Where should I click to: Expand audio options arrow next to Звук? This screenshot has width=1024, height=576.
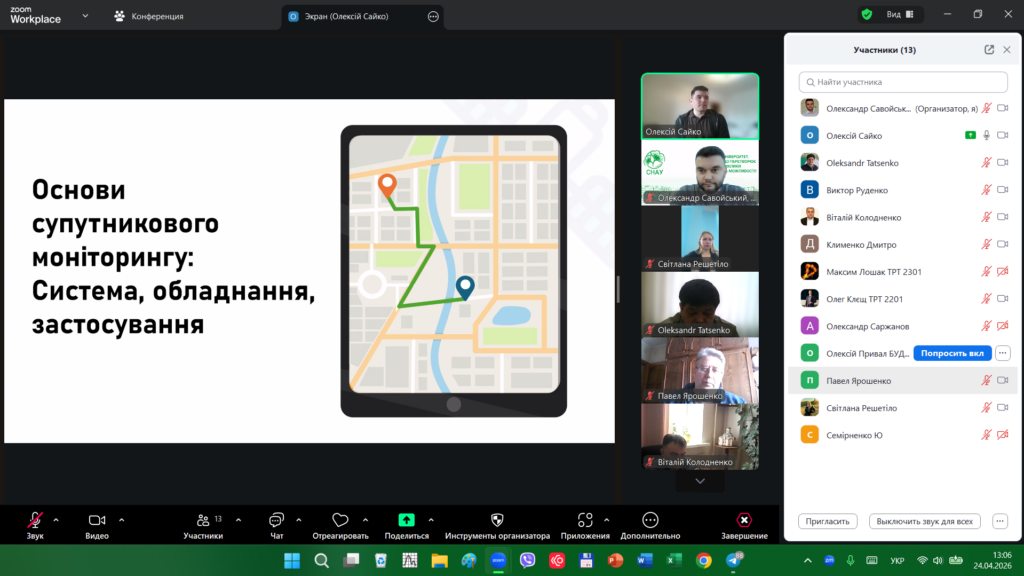tap(56, 519)
